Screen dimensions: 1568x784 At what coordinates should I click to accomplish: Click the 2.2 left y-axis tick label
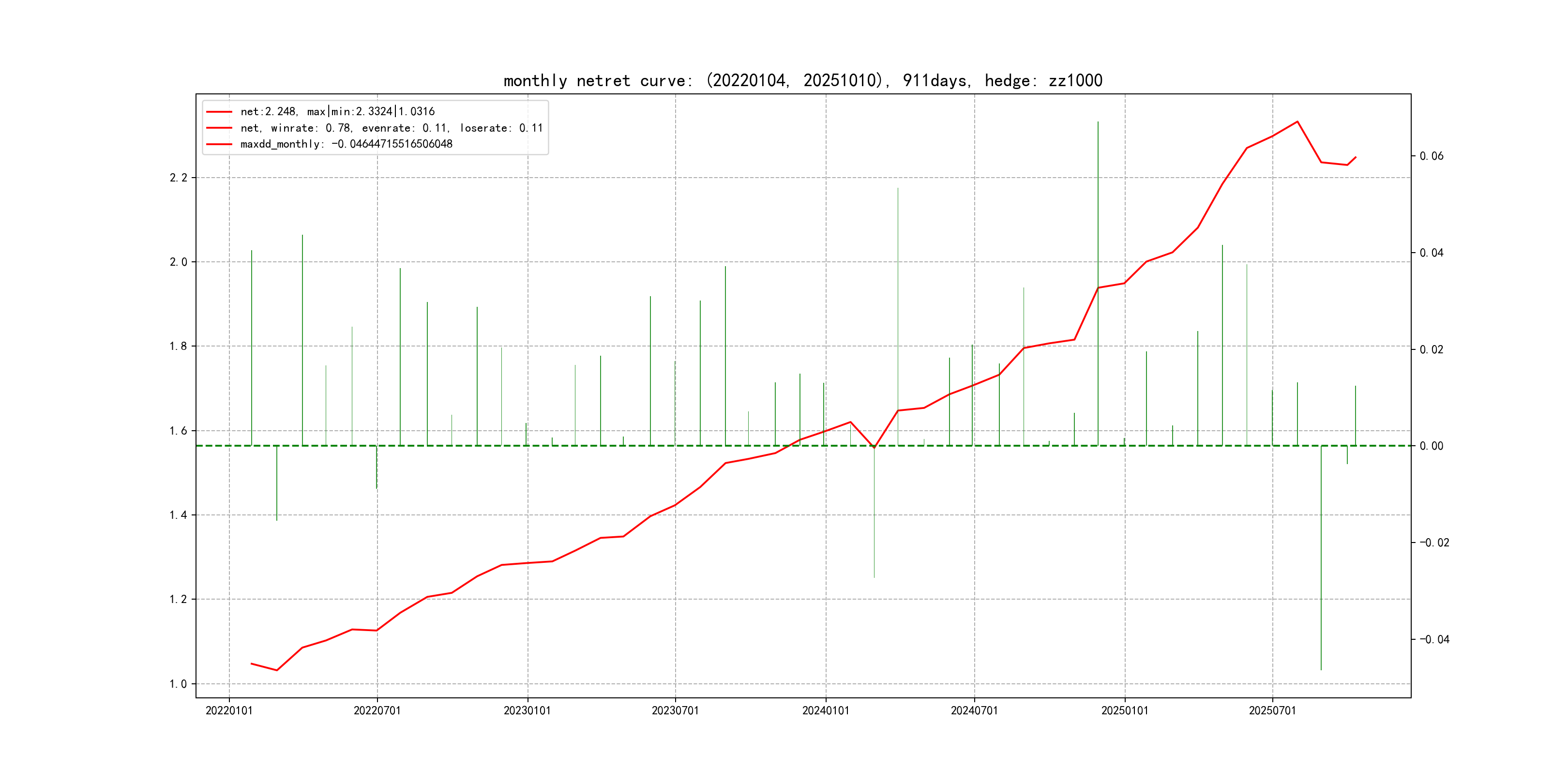179,178
